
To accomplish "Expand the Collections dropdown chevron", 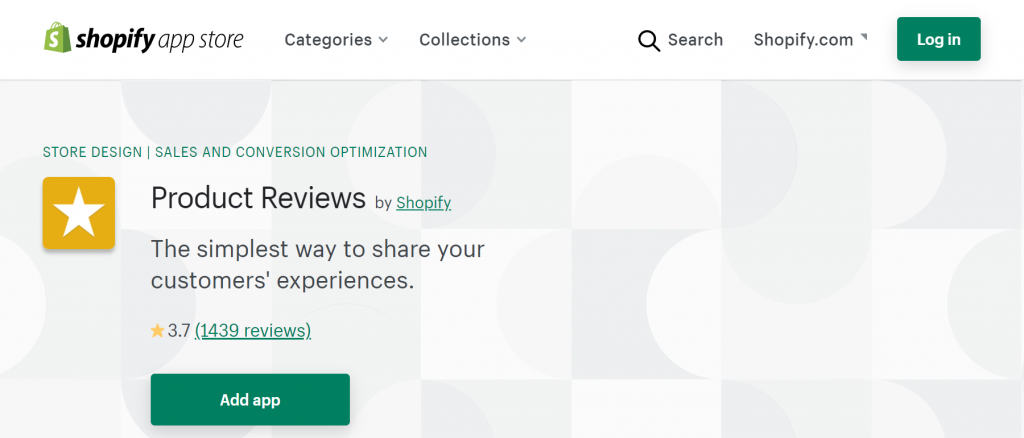I will (x=521, y=40).
